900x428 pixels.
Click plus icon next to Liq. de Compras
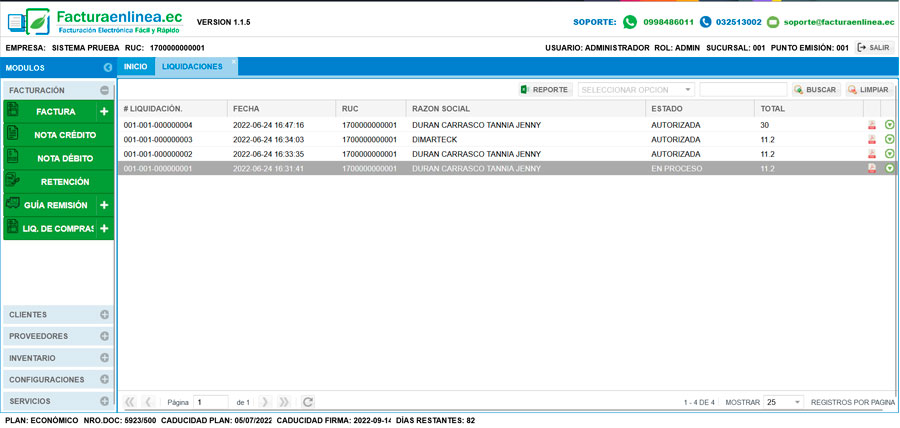[104, 228]
